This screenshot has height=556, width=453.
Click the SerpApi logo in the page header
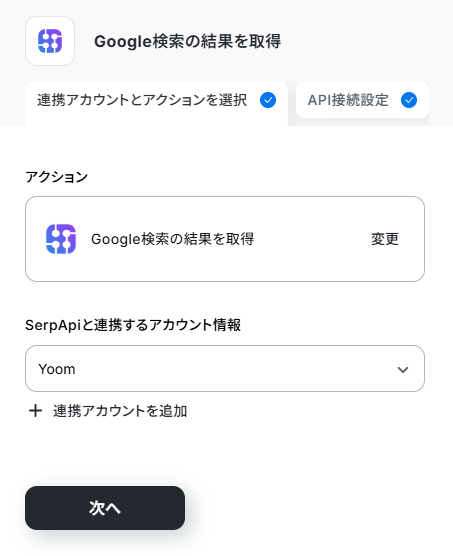tap(50, 41)
